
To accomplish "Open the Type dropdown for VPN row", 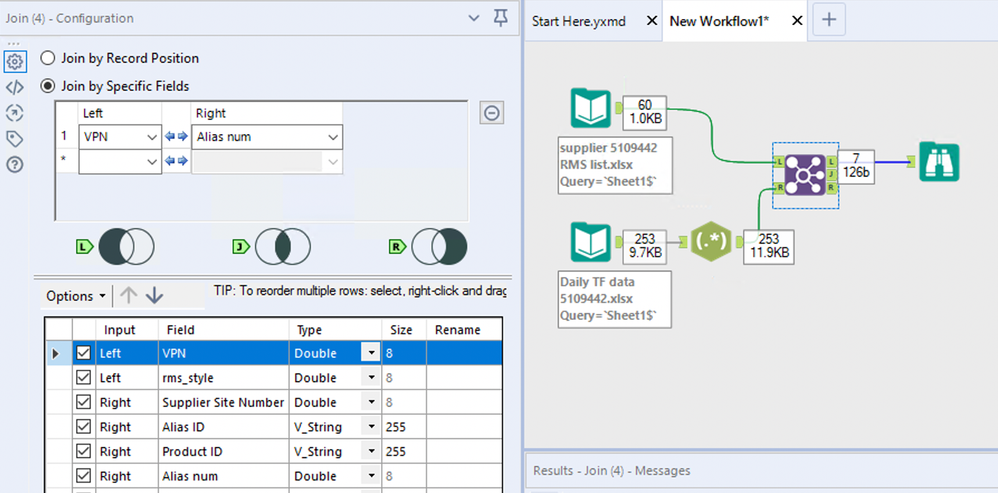I will 370,353.
